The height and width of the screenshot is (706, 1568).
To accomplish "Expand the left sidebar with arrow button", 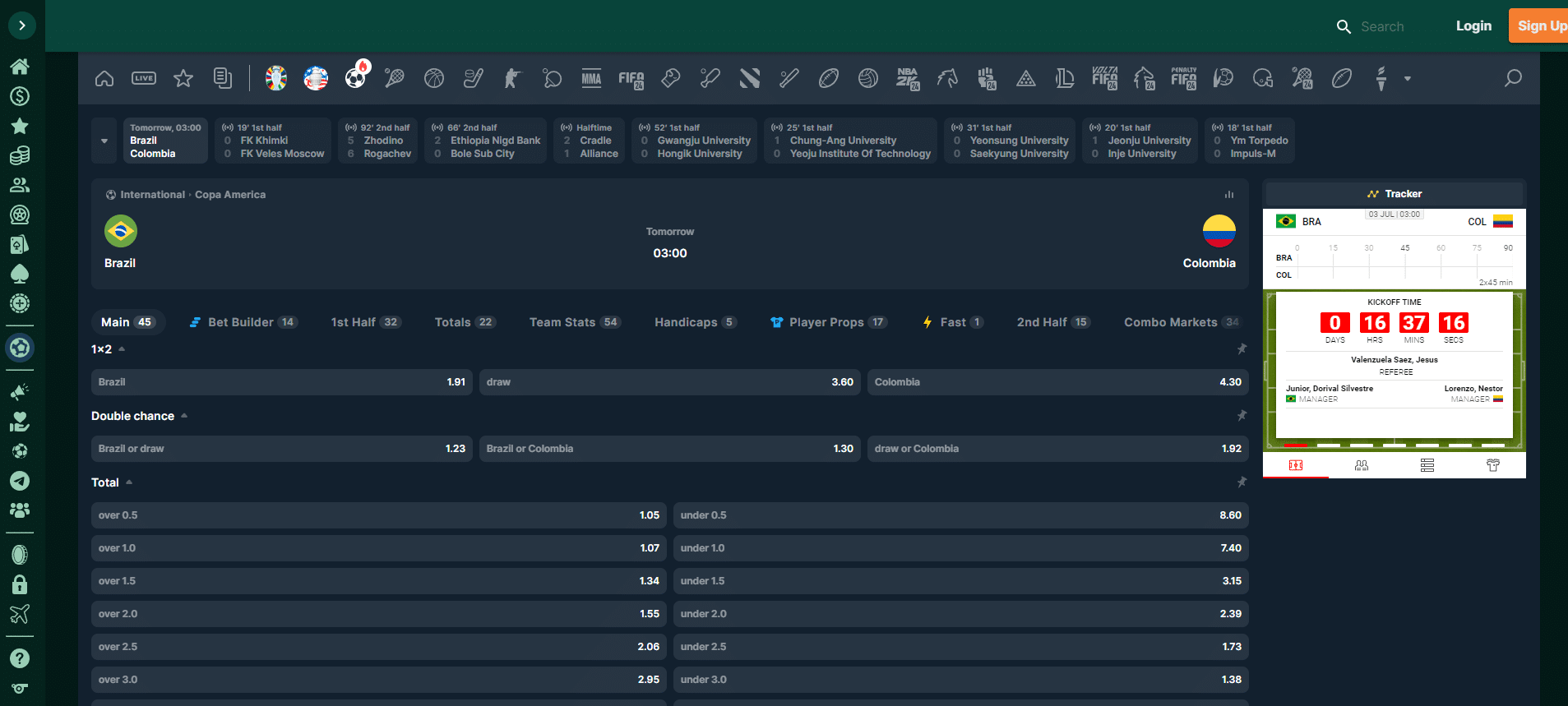I will (x=21, y=25).
